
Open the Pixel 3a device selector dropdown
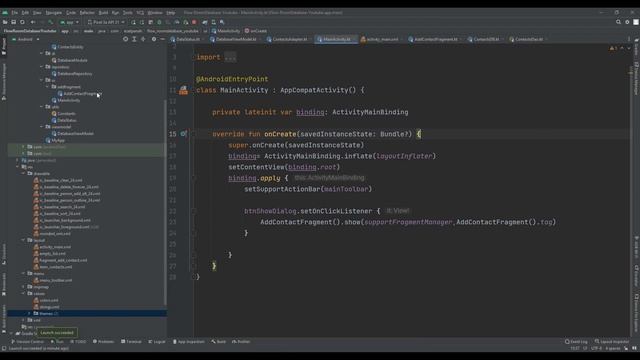point(106,22)
